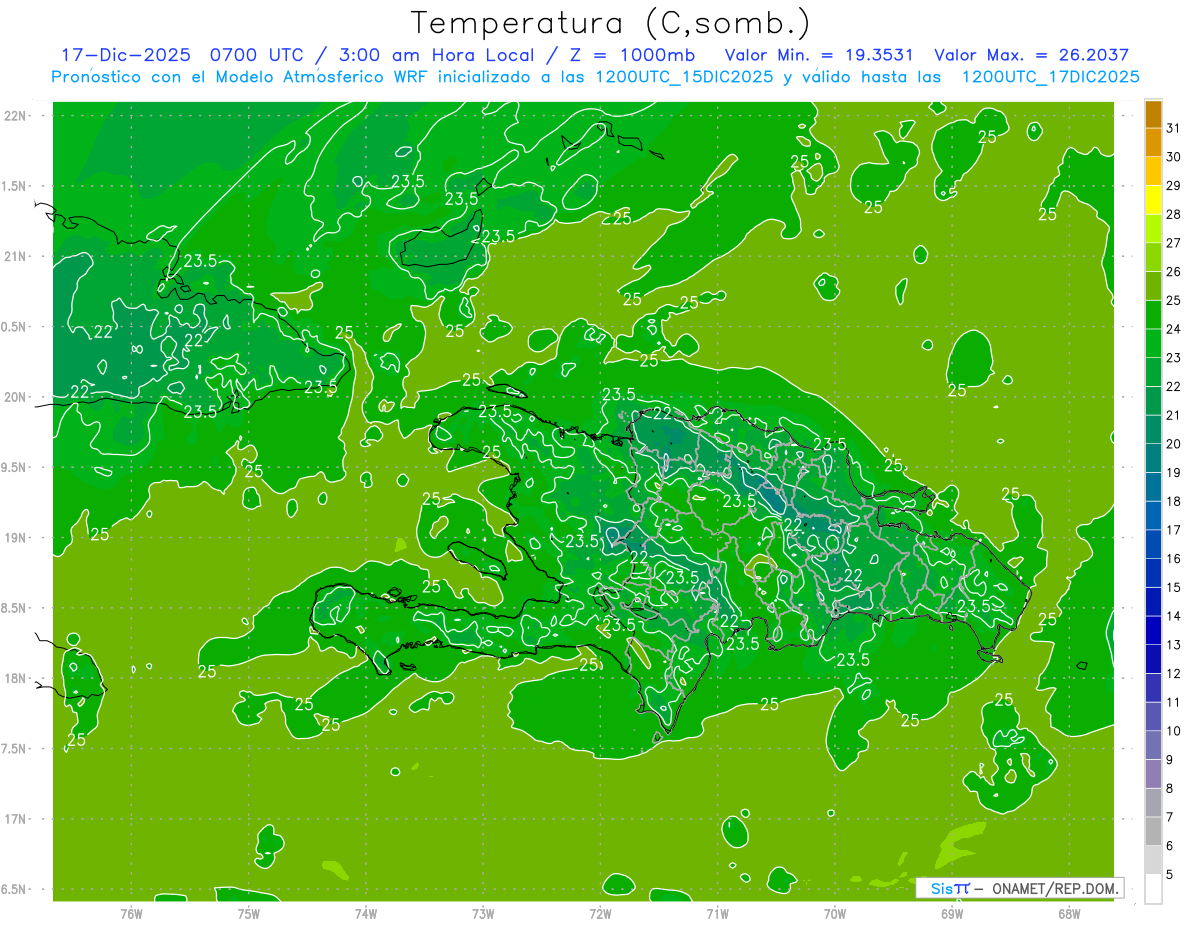This screenshot has width=1200, height=927.
Task: Click the '0700 UTC' time text
Action: (x=256, y=55)
